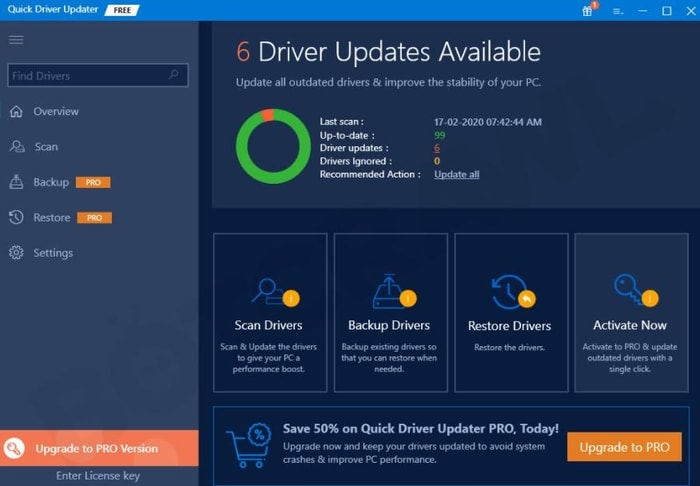Click the drivers ignored count 0
The height and width of the screenshot is (486, 700).
437,161
